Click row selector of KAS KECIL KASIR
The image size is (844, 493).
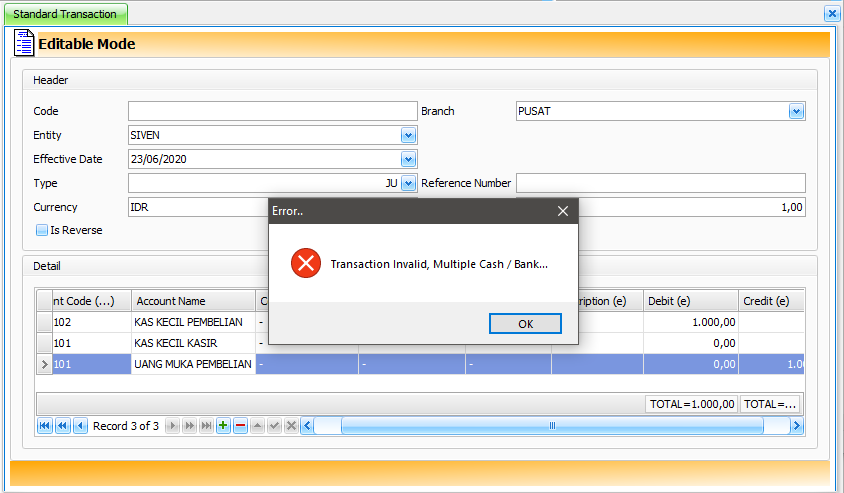click(45, 343)
